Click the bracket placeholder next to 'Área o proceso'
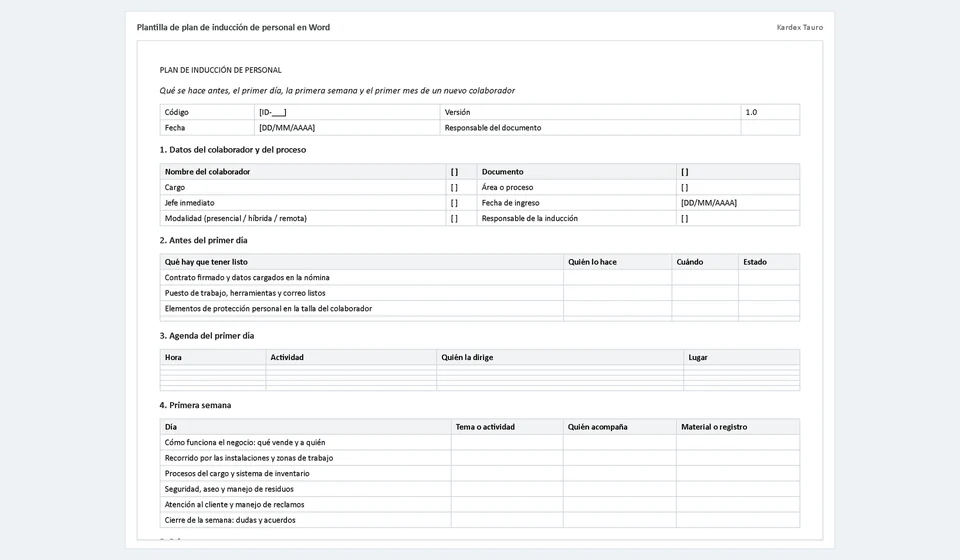 [684, 187]
